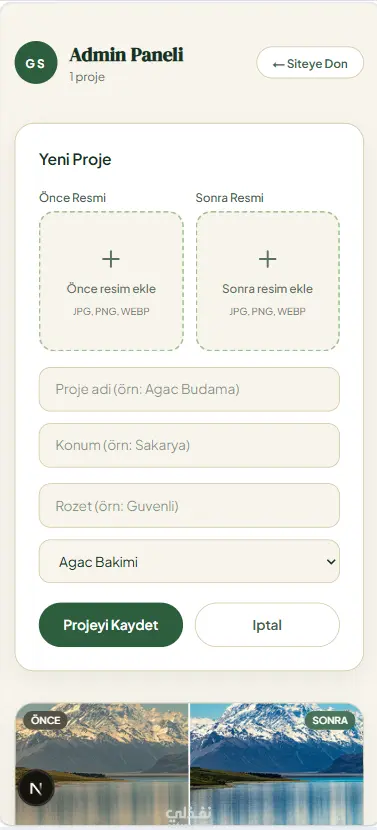Image resolution: width=377 pixels, height=830 pixels.
Task: Click the plus icon for Sonra image
Action: [x=267, y=259]
